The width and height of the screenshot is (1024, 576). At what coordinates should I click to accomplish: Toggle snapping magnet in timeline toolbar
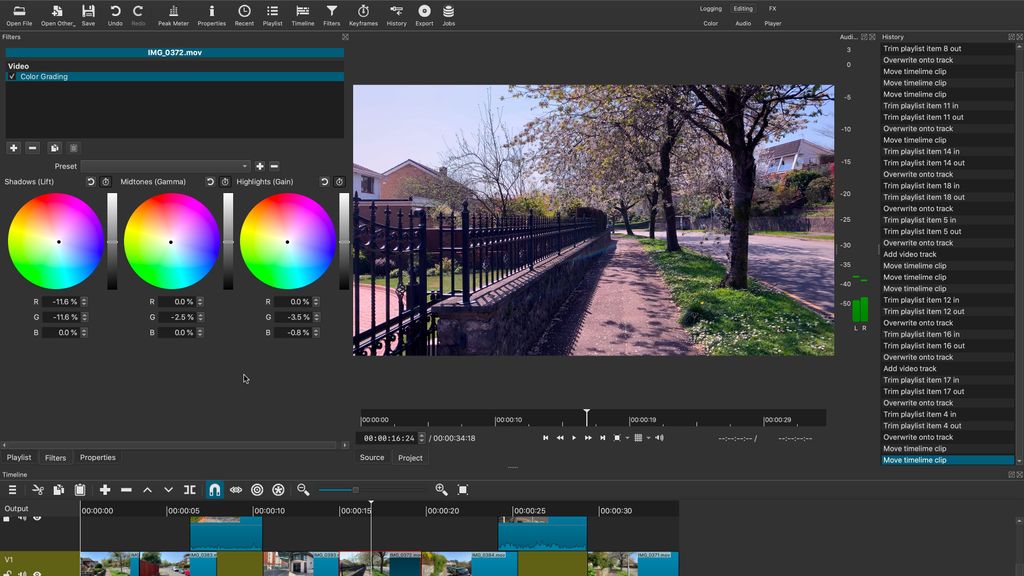click(x=213, y=490)
